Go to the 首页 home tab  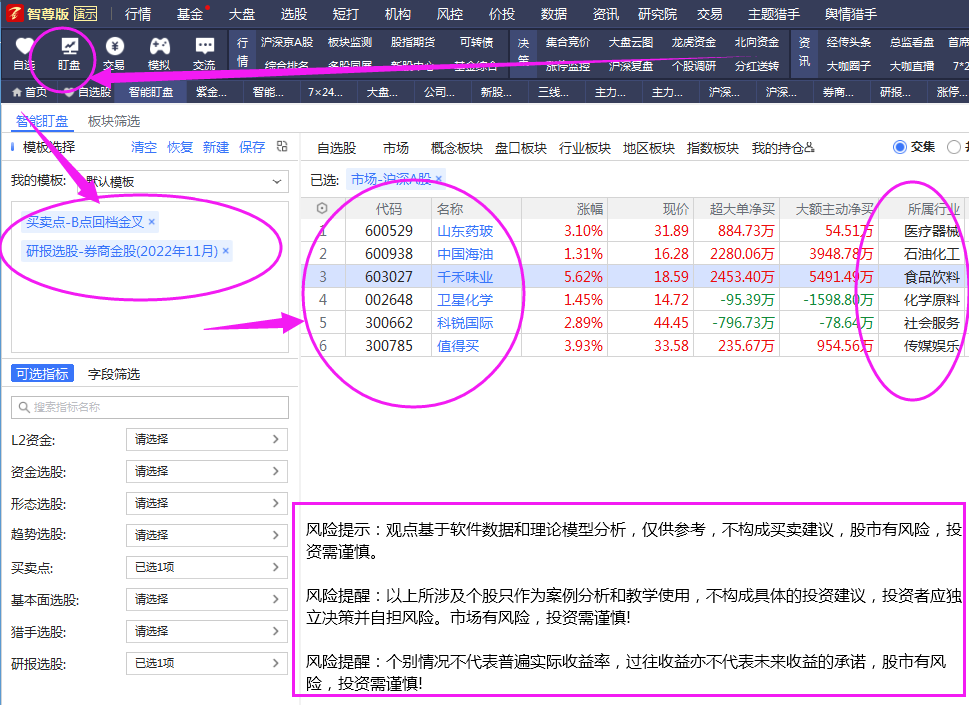coord(30,92)
